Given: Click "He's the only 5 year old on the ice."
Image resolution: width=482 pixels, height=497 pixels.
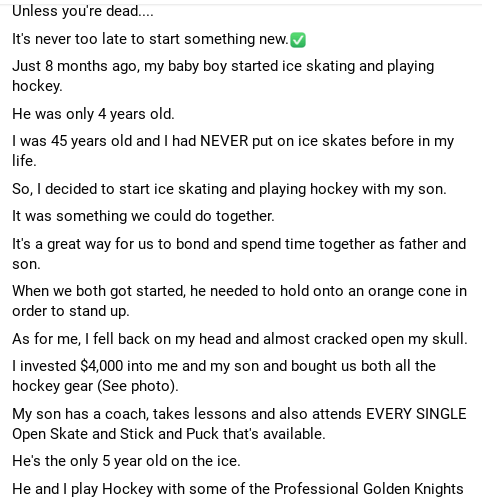Looking at the screenshot, I should tap(126, 461).
